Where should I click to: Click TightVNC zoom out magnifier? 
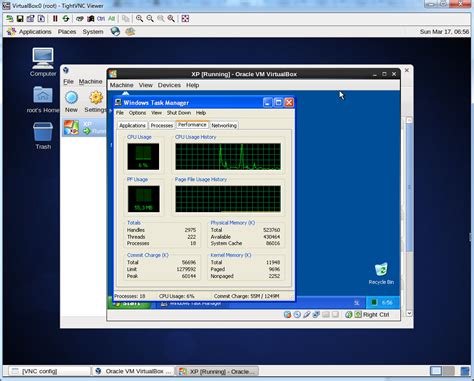[150, 19]
